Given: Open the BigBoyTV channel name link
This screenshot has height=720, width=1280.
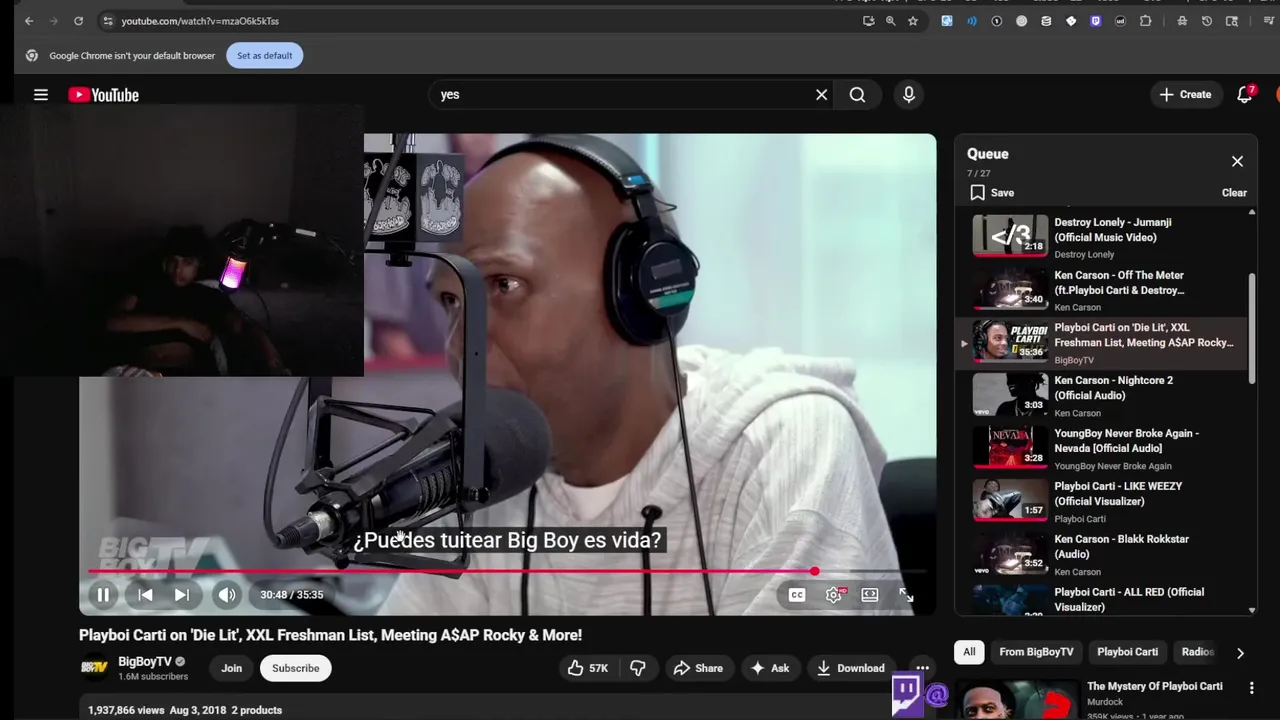Looking at the screenshot, I should tap(145, 661).
